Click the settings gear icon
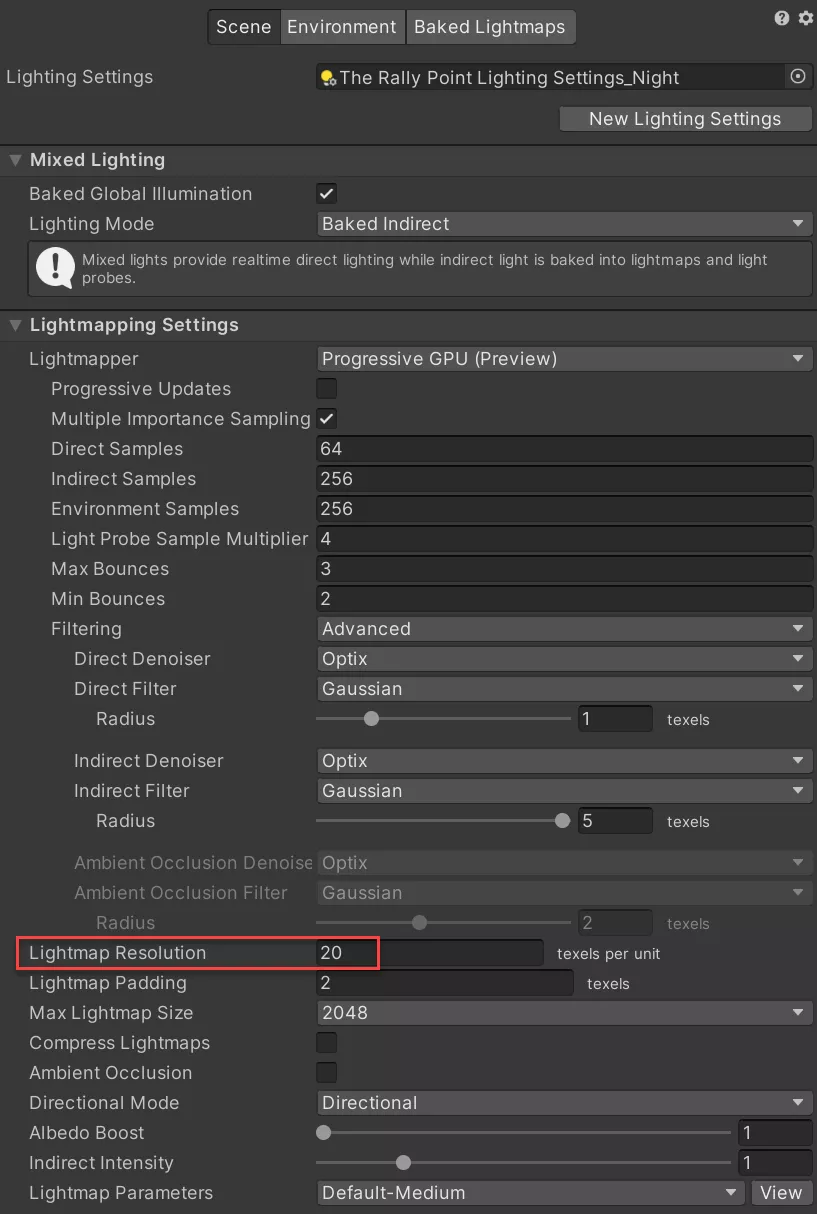817x1214 pixels. [x=805, y=18]
